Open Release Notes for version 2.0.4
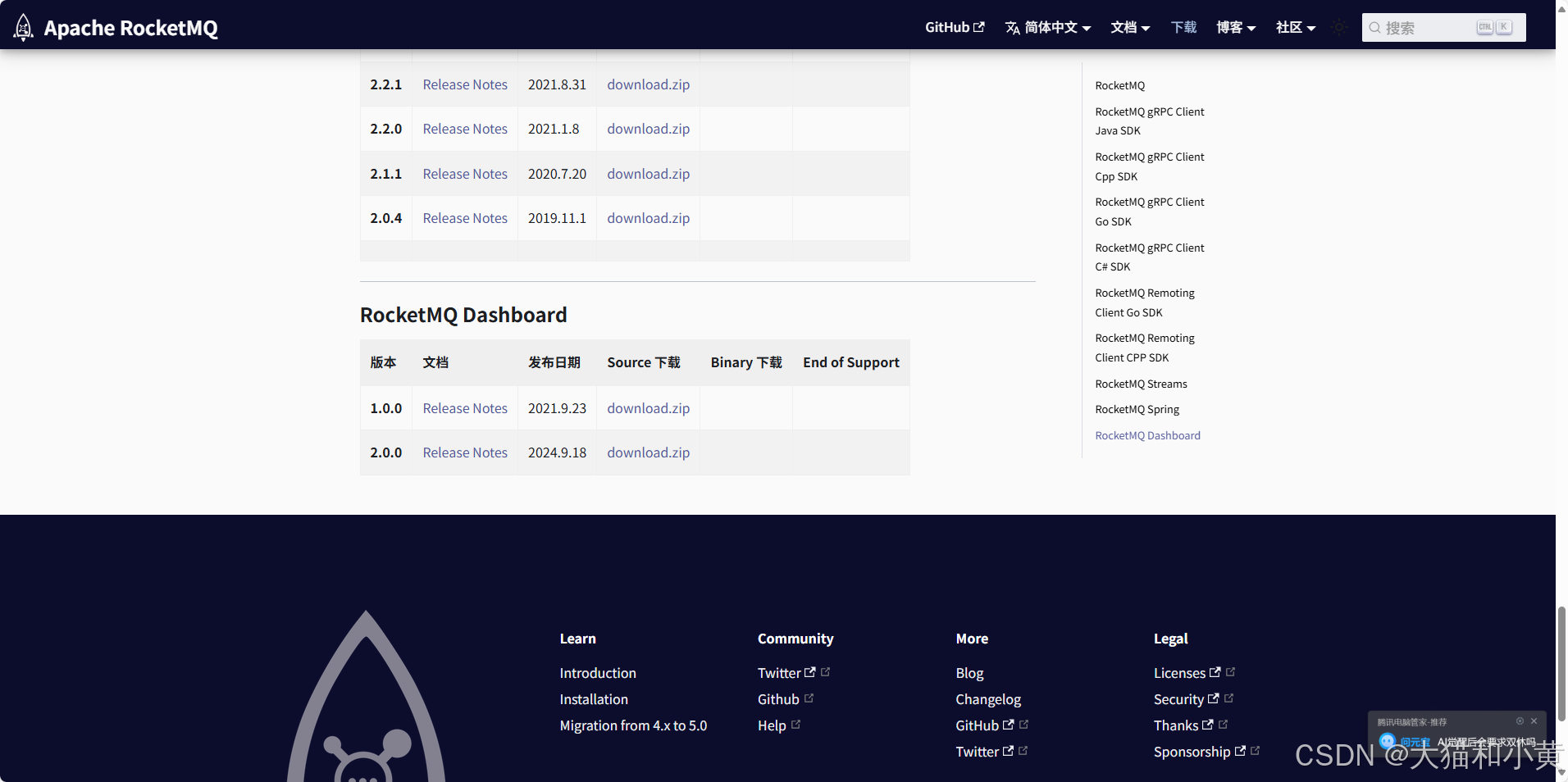The image size is (1568, 782). point(465,218)
